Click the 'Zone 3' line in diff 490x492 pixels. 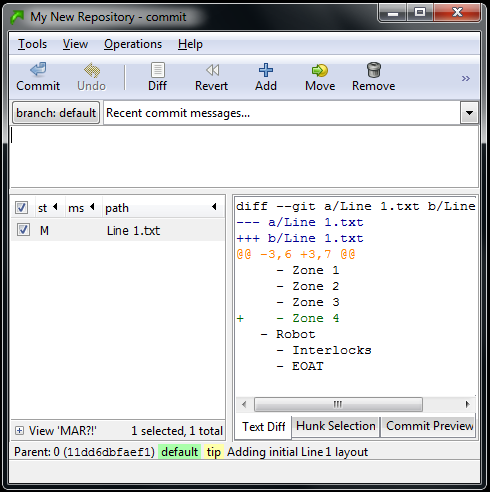(308, 302)
